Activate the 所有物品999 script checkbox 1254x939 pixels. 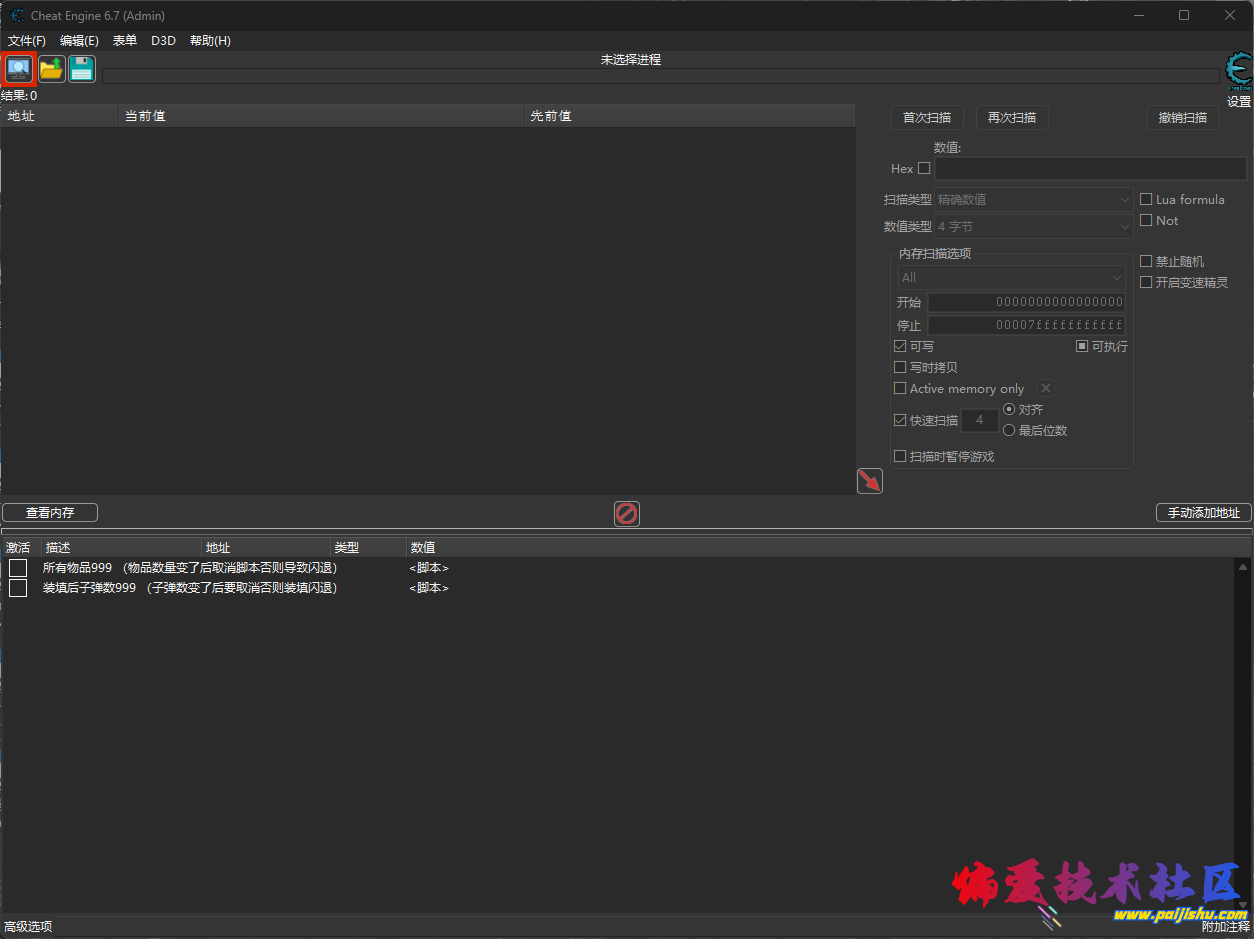tap(18, 568)
